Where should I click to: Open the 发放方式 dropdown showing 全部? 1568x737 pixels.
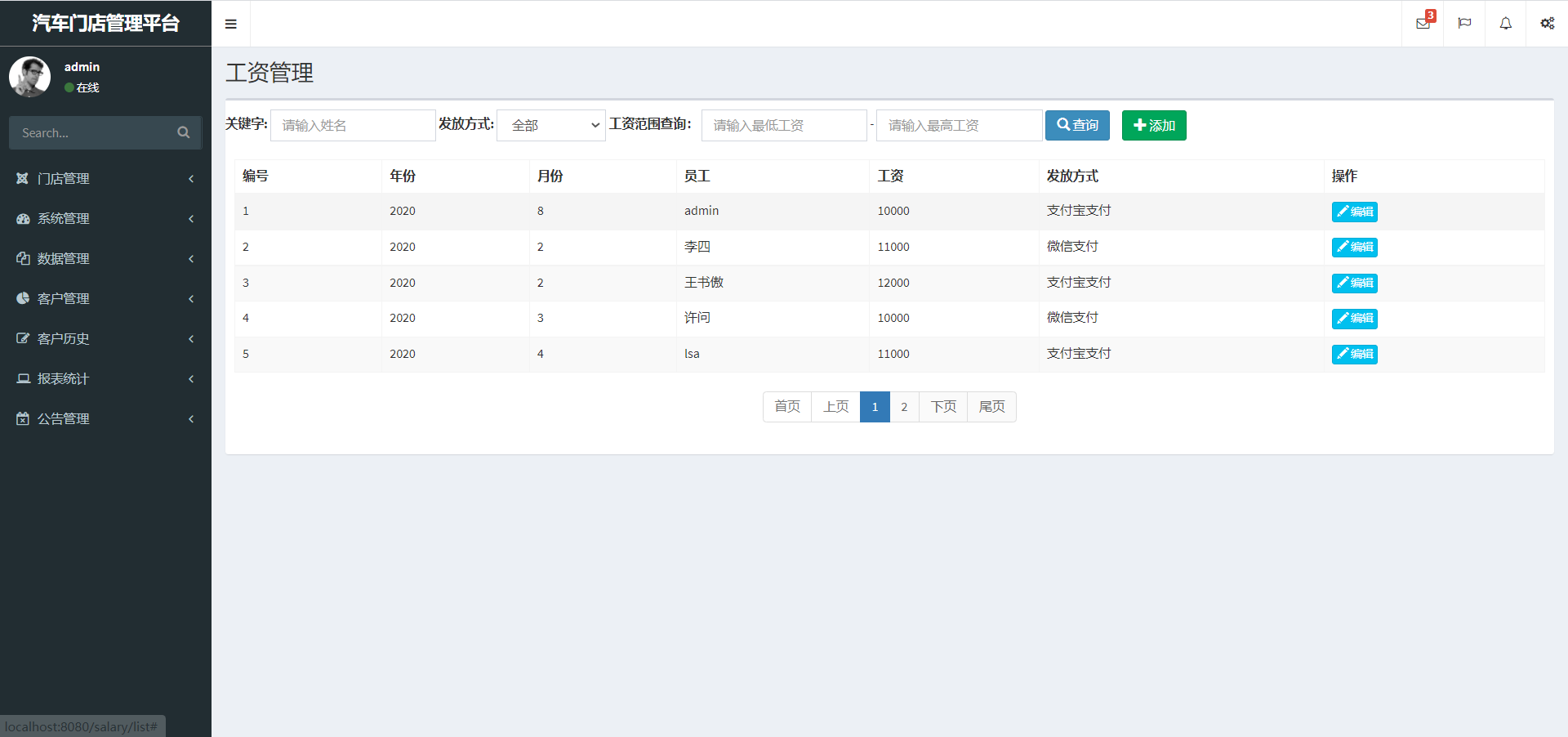pyautogui.click(x=551, y=125)
